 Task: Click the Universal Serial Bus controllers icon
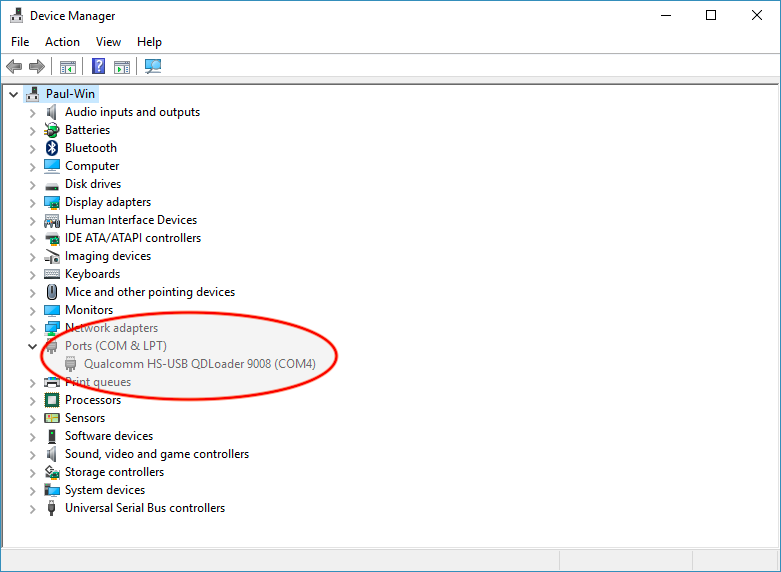pos(51,508)
